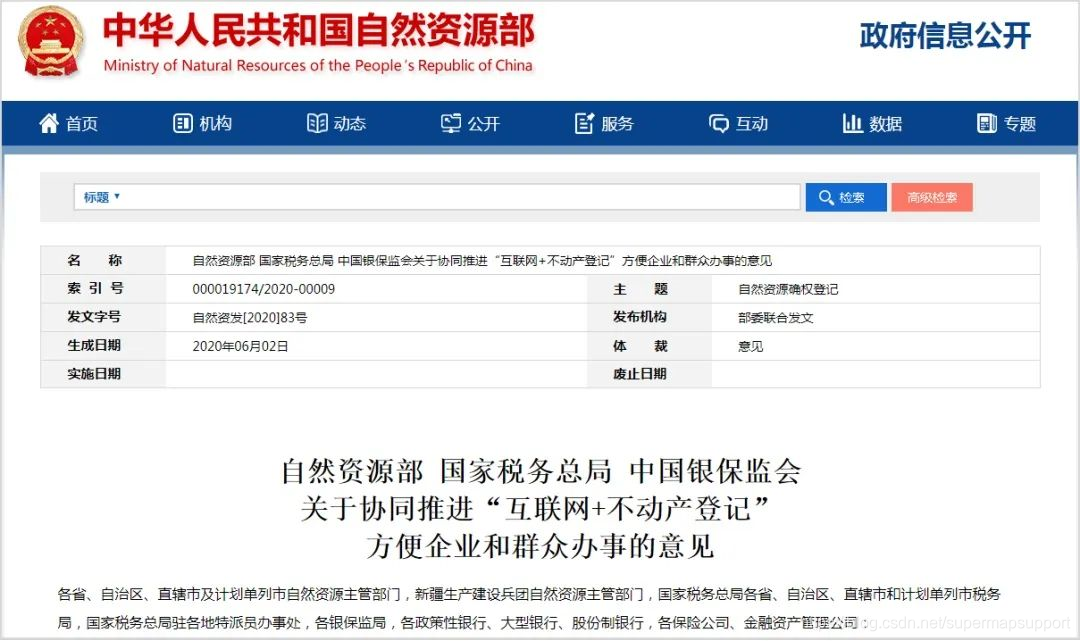Screen dimensions: 1080x641
Task: Click heading line 自然资源部 国家税务总局 中国银保监会
Action: (541, 472)
